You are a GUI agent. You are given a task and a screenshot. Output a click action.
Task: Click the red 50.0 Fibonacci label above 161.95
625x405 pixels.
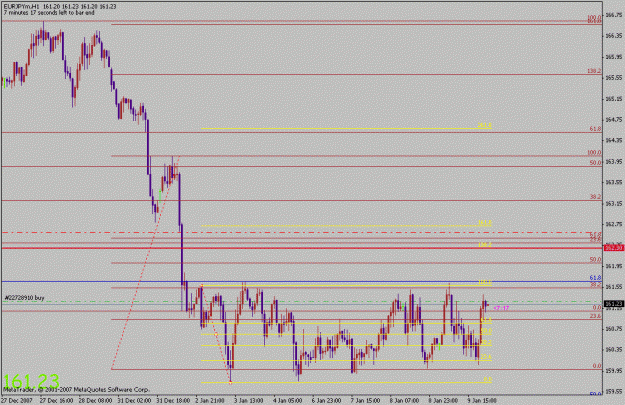coord(596,259)
